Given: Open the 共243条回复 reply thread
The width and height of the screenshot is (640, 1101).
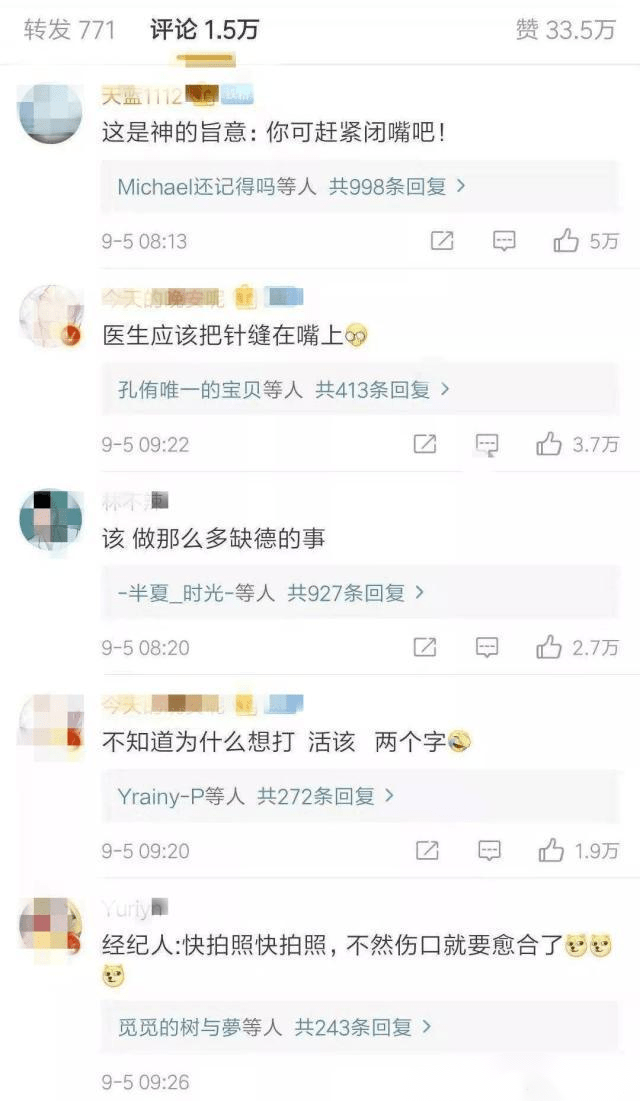Looking at the screenshot, I should point(363,1027).
